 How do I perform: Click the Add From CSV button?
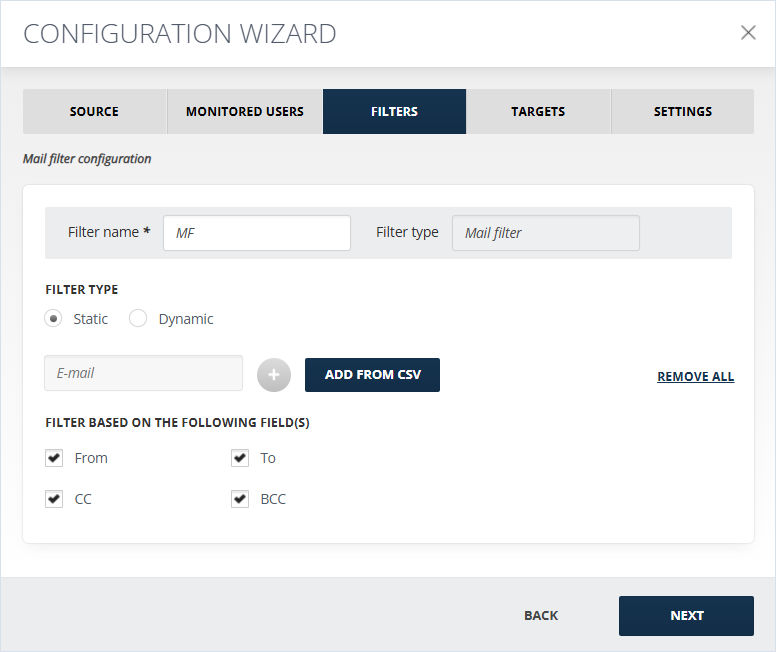372,375
